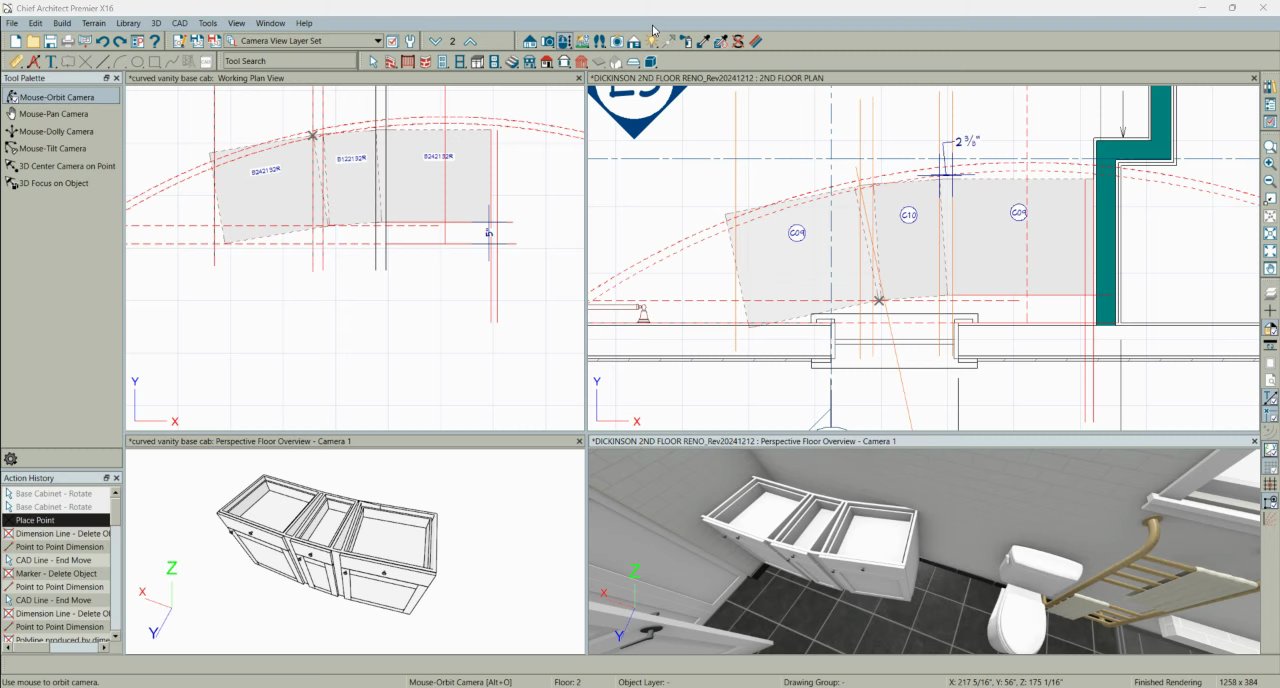
Task: Click the Save file icon
Action: click(x=50, y=42)
